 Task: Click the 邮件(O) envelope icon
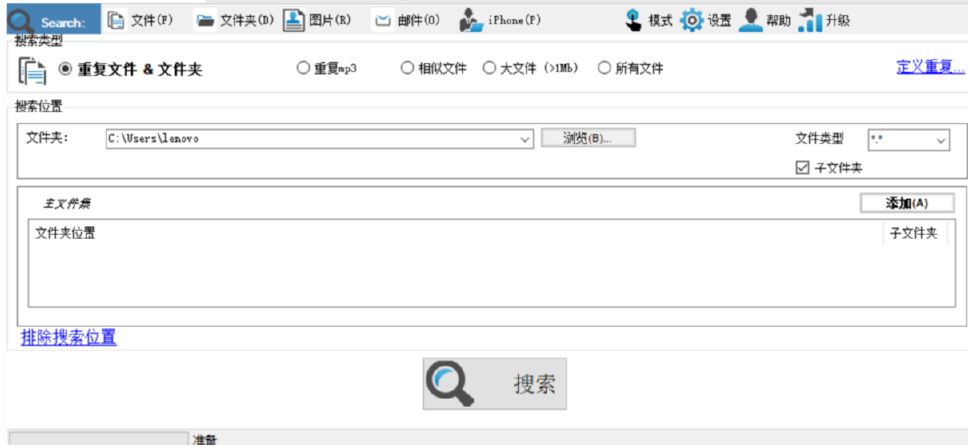point(383,22)
